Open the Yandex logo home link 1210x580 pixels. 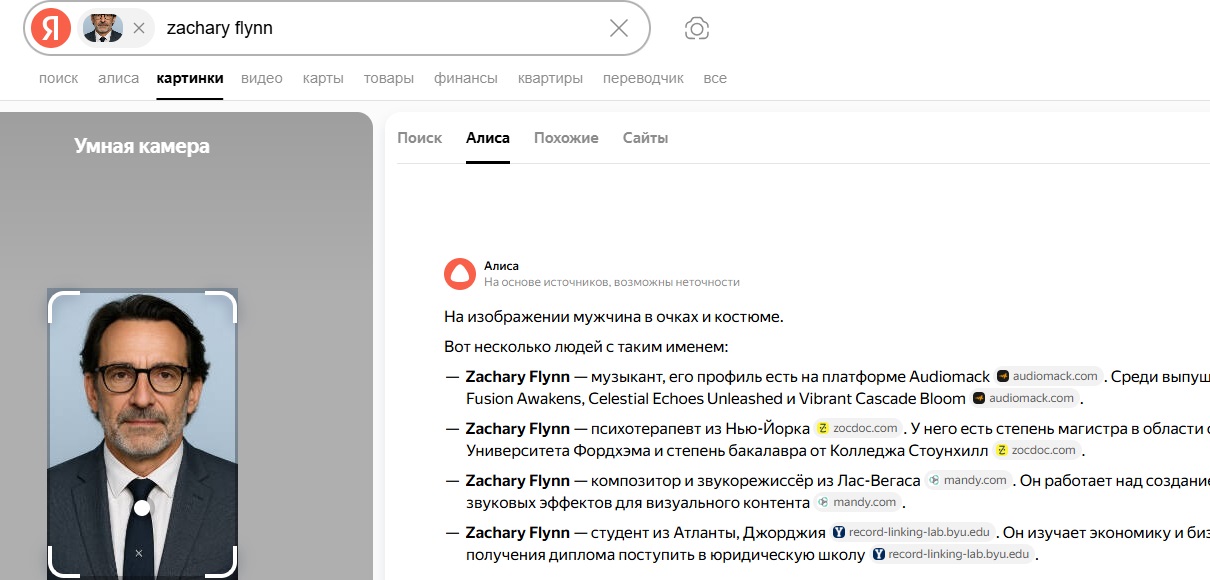click(x=51, y=28)
